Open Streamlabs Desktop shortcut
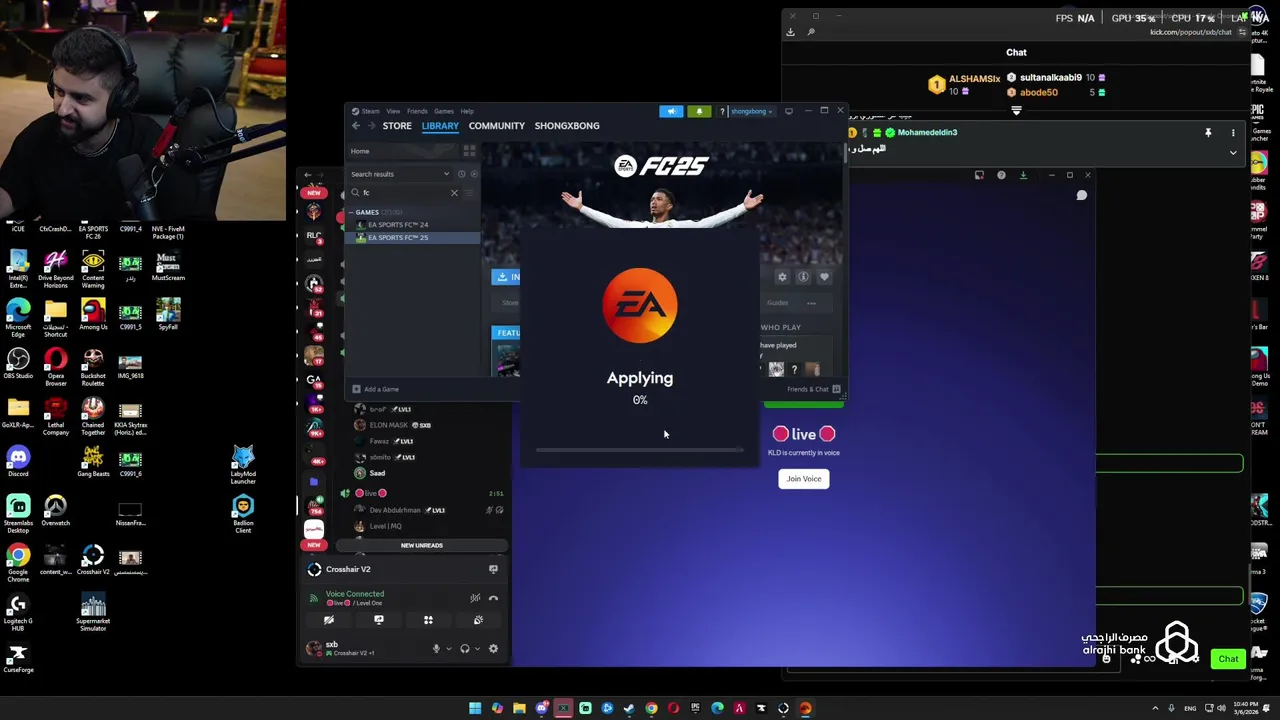The width and height of the screenshot is (1280, 720). pyautogui.click(x=18, y=513)
